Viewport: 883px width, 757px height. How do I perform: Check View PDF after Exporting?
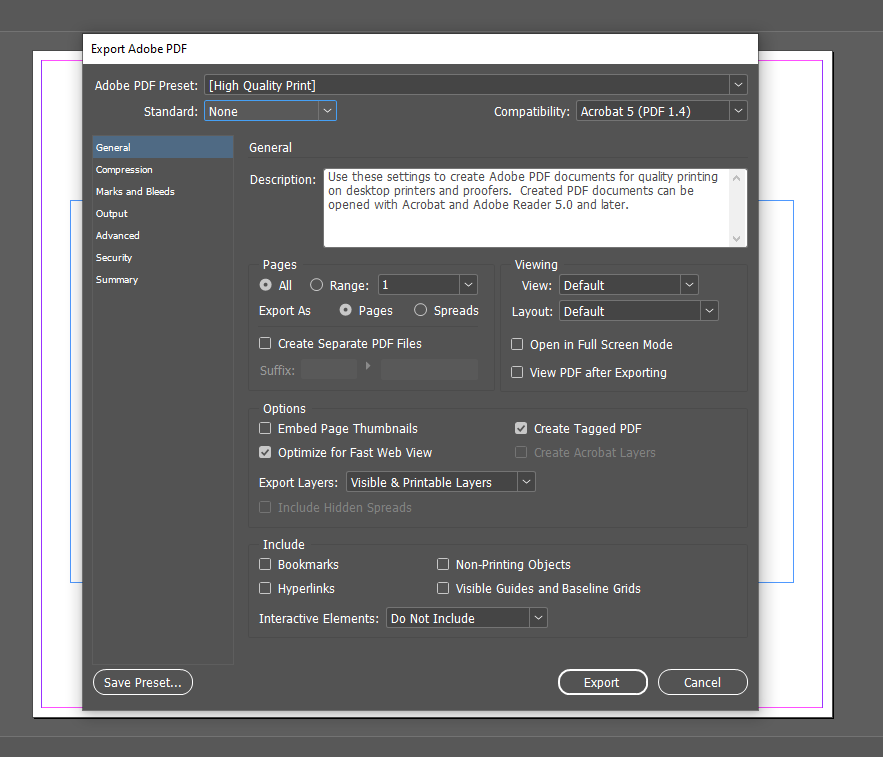click(x=516, y=372)
